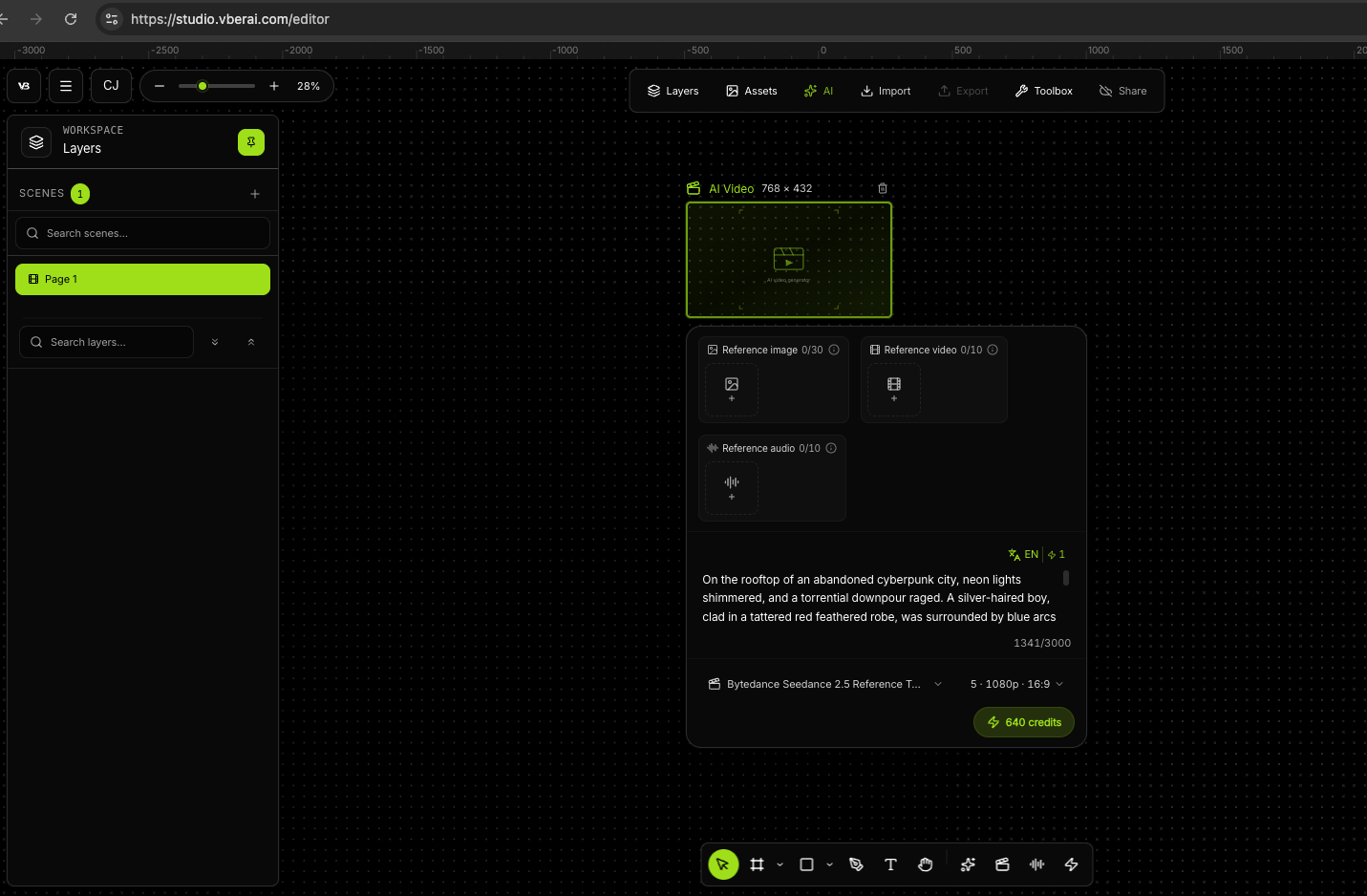Open the frame tool options chevron
The height and width of the screenshot is (896, 1367).
[x=780, y=864]
